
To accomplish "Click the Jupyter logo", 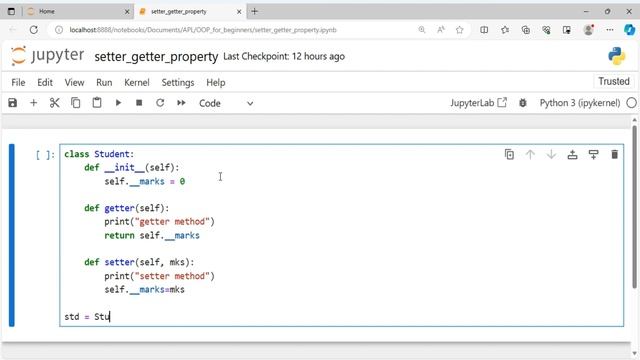I will [x=47, y=56].
